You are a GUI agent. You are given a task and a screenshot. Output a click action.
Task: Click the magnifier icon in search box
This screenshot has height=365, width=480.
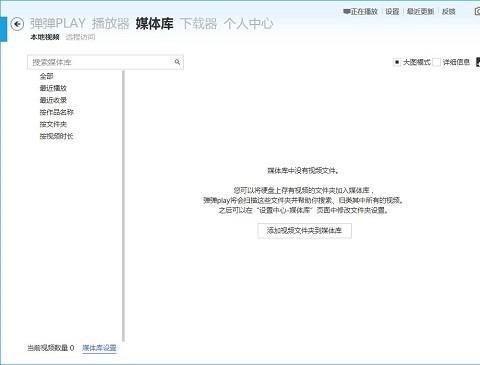click(177, 62)
